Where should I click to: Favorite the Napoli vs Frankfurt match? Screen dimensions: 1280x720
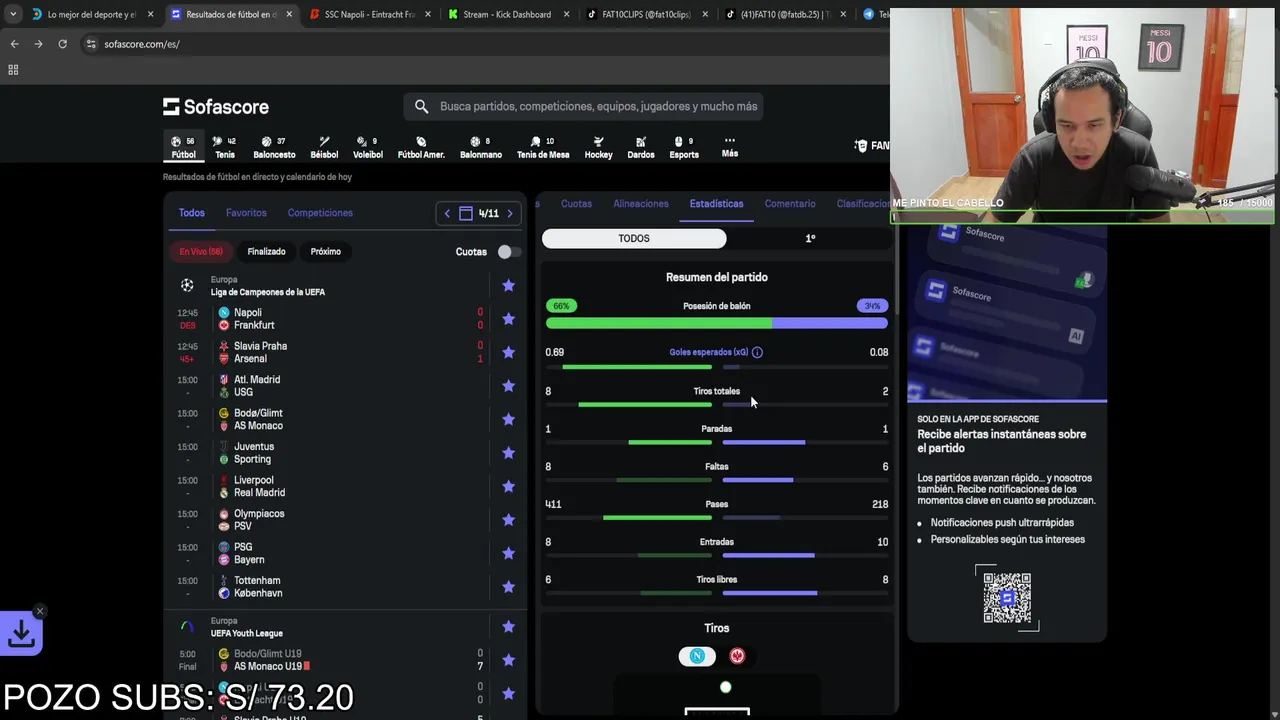click(508, 319)
